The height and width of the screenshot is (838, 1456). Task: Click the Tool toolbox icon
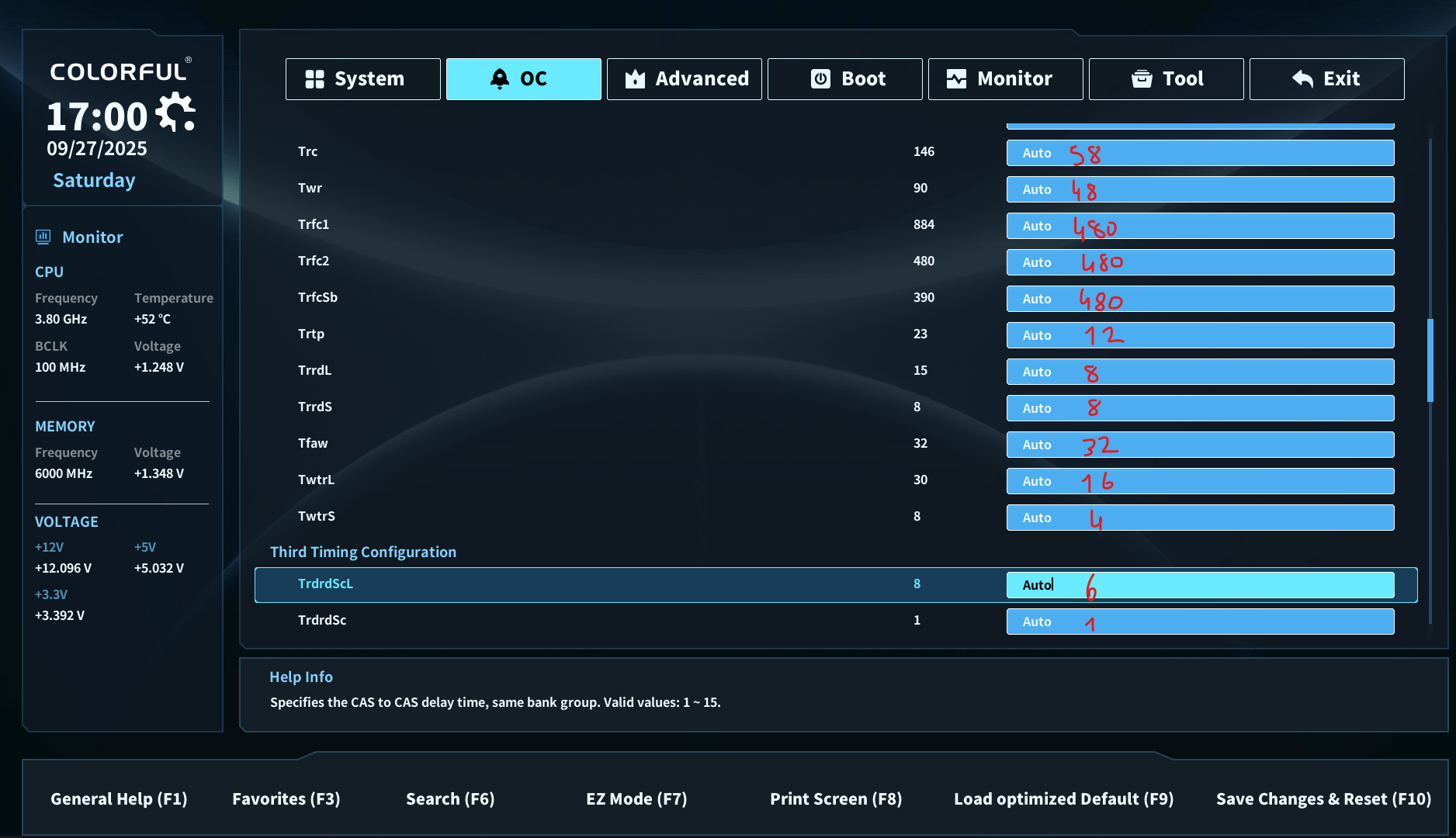1142,79
